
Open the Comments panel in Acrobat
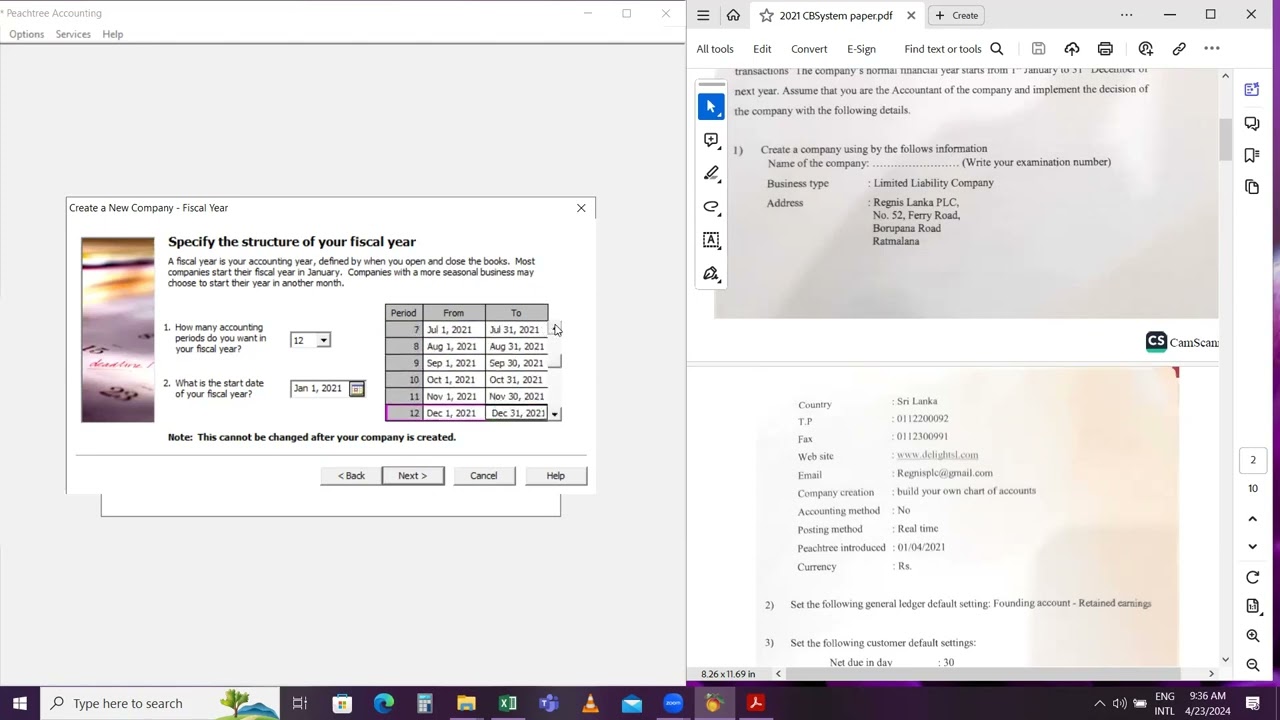tap(1252, 123)
